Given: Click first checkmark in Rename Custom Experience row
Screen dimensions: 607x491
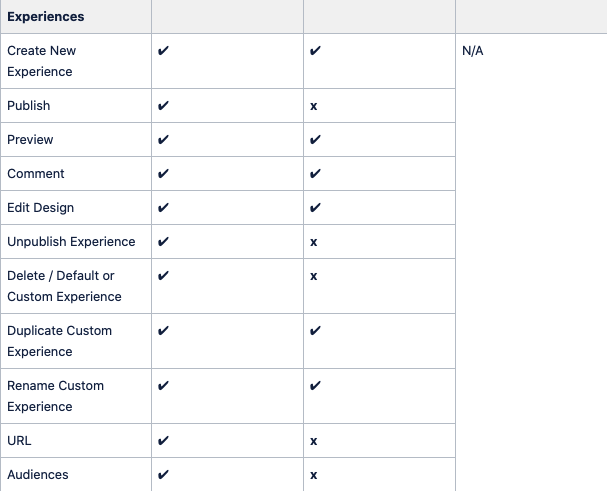Looking at the screenshot, I should (163, 386).
